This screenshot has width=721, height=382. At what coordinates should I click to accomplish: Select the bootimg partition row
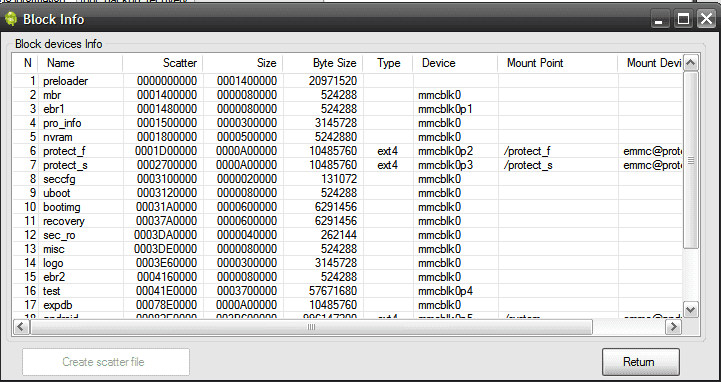pyautogui.click(x=347, y=207)
